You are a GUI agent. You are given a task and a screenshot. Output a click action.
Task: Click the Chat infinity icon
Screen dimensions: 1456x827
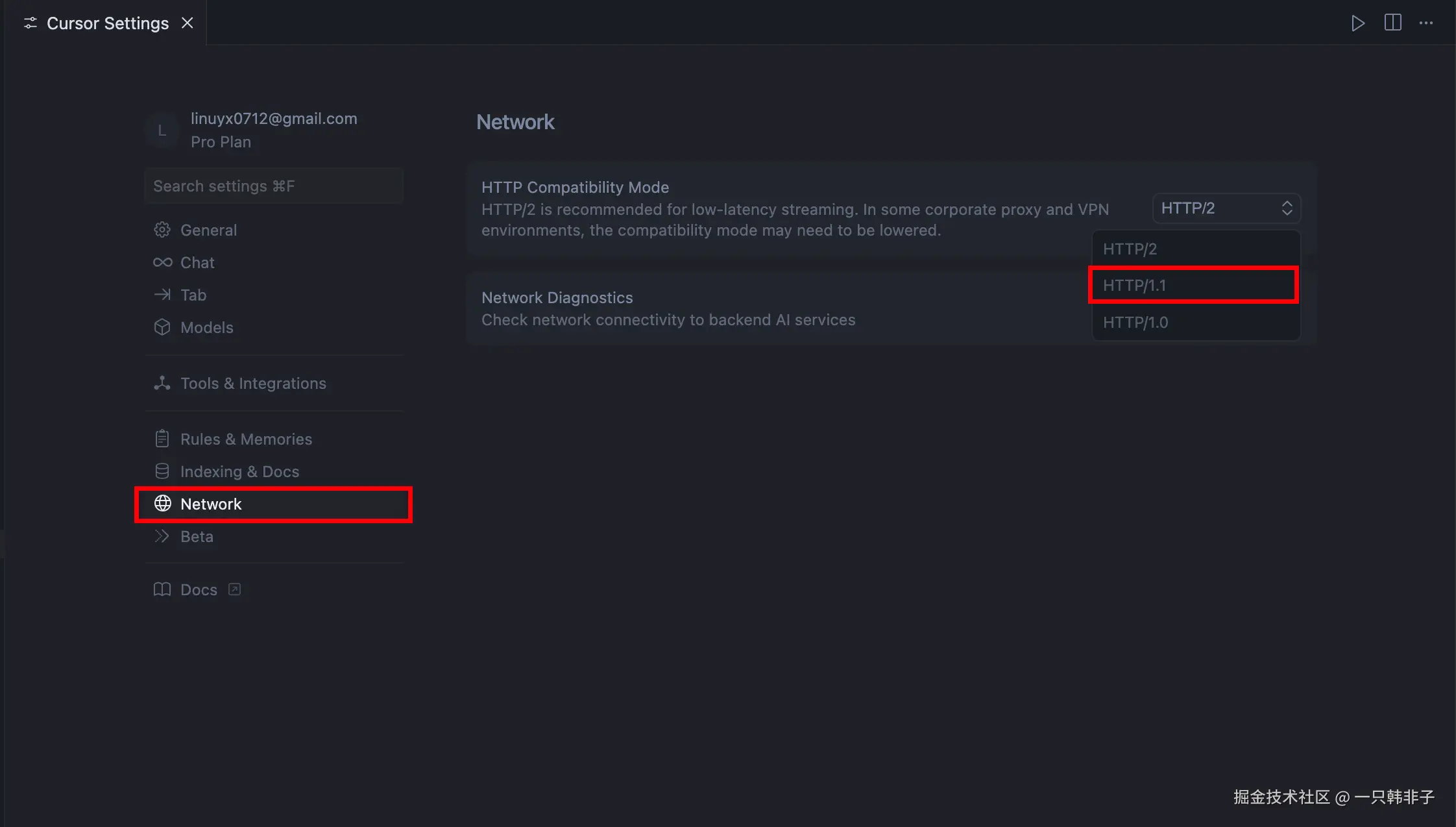click(x=162, y=262)
